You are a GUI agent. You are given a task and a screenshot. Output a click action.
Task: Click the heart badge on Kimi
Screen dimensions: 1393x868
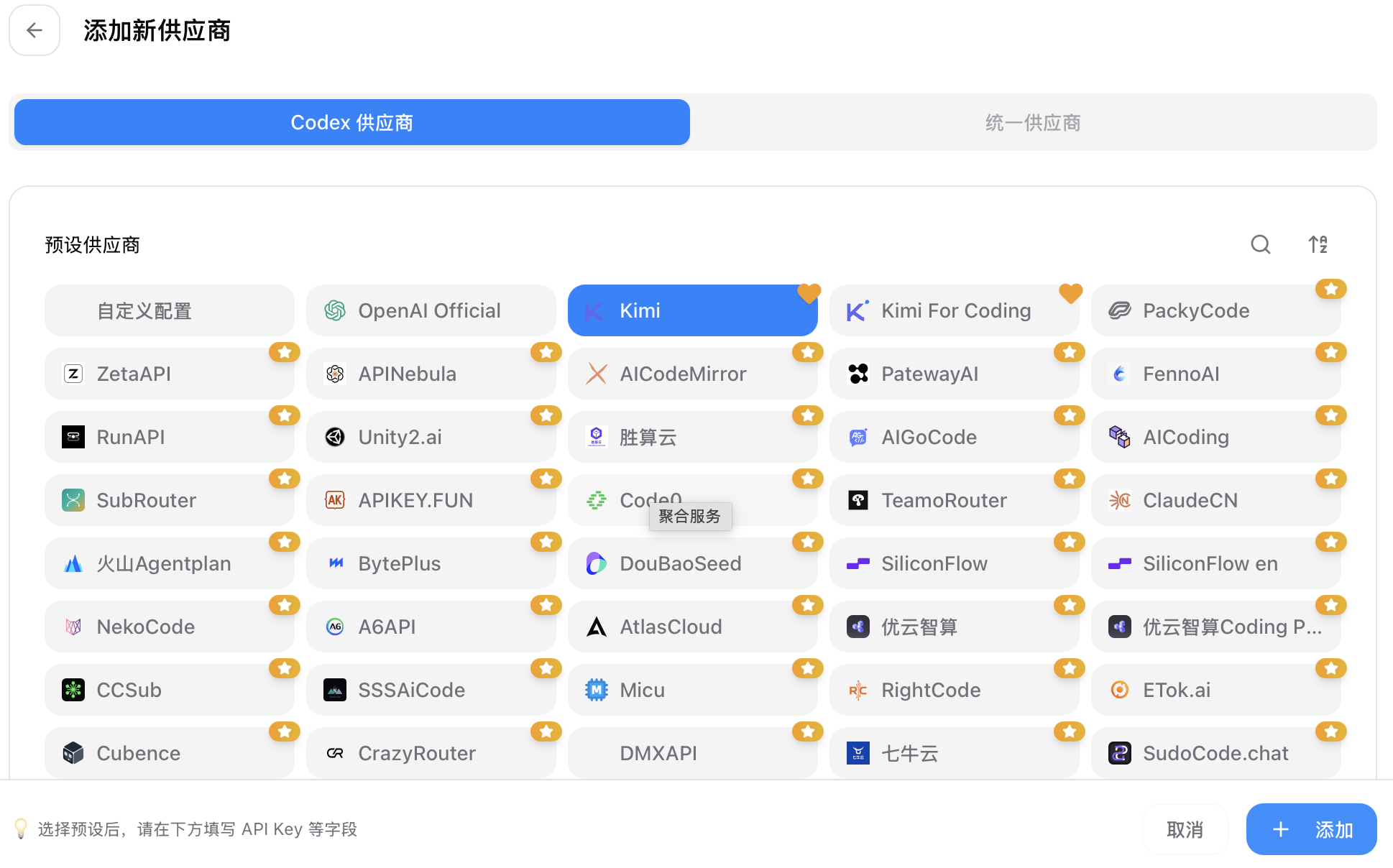[809, 292]
